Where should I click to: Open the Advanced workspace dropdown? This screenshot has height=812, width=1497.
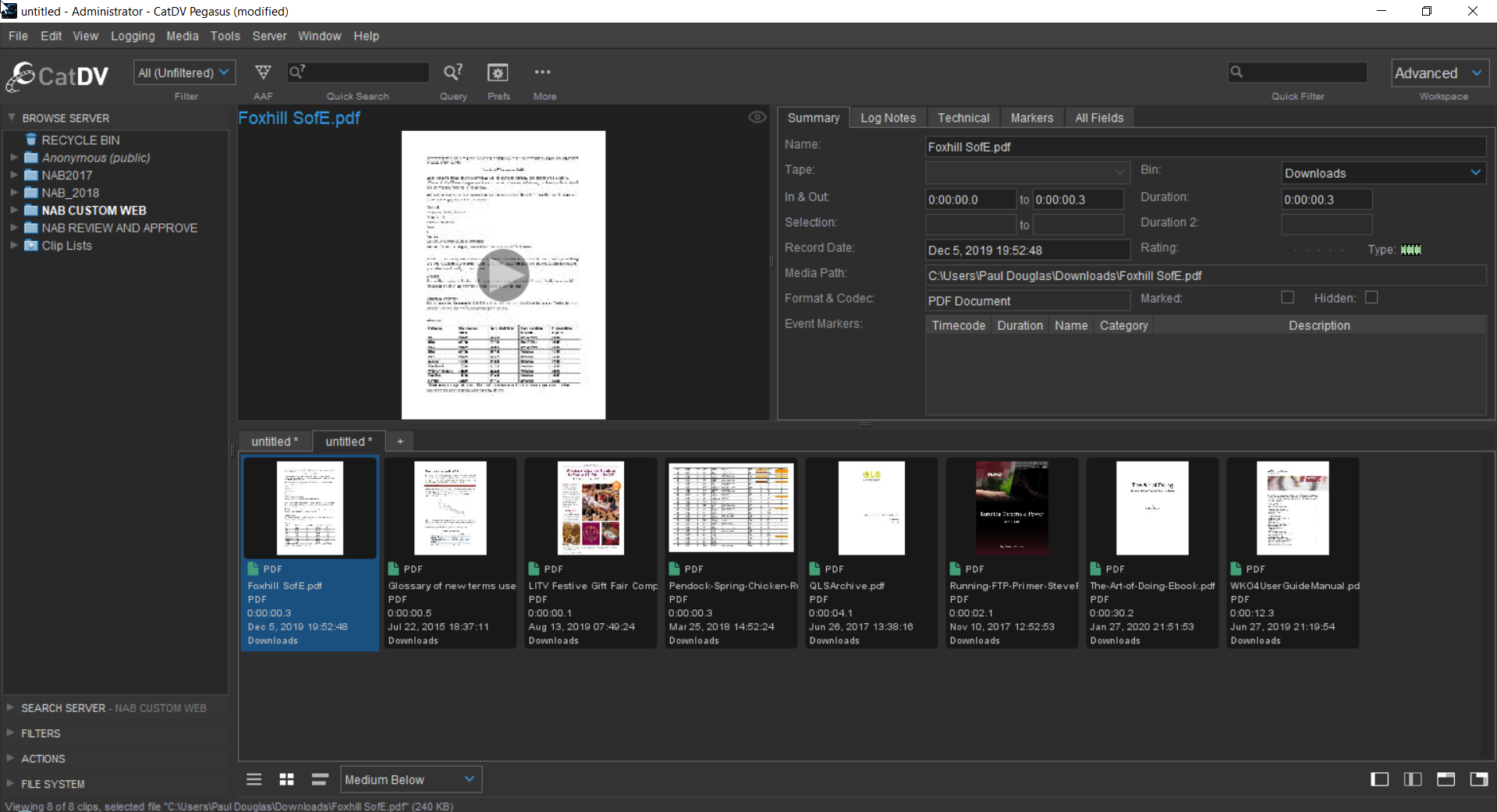tap(1440, 73)
